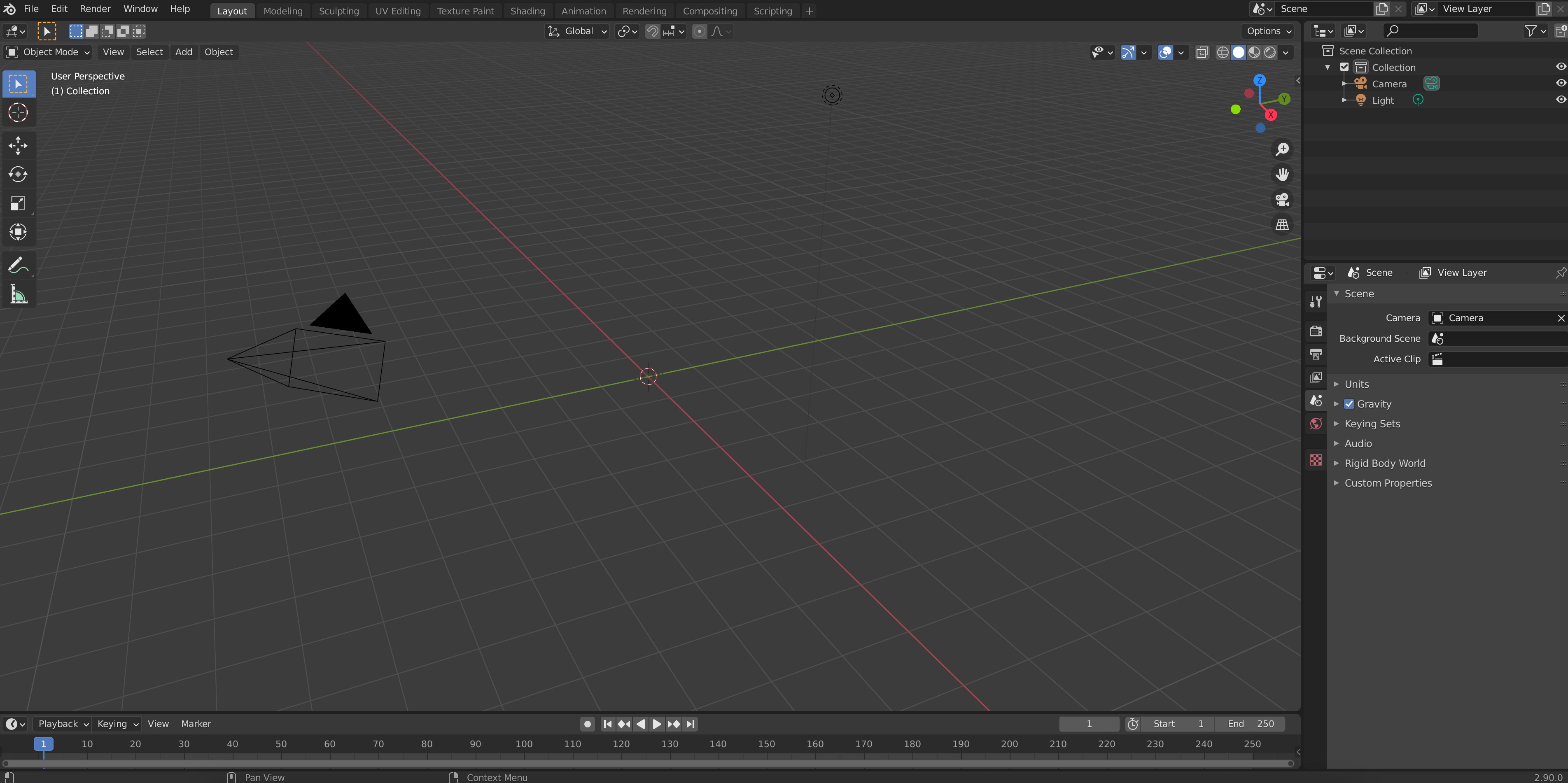Expand the Custom Properties panel

tap(1388, 483)
